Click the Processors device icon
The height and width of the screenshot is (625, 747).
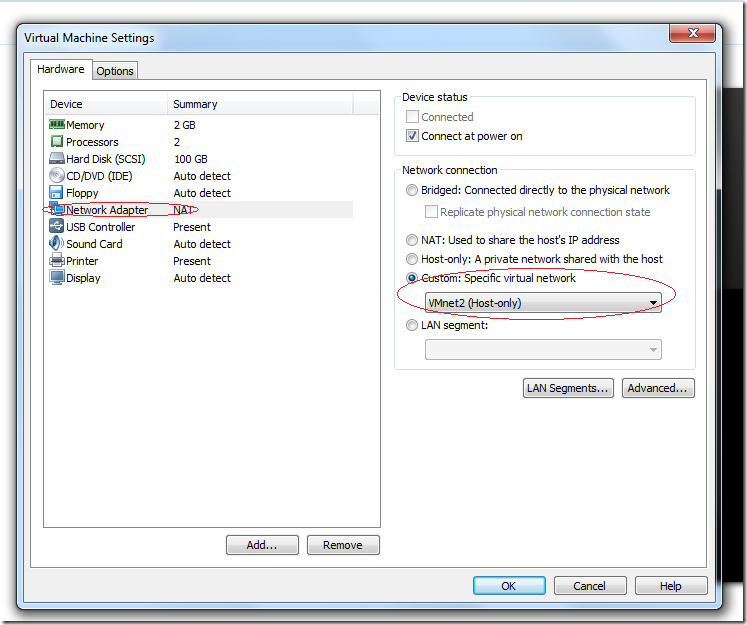(x=57, y=142)
